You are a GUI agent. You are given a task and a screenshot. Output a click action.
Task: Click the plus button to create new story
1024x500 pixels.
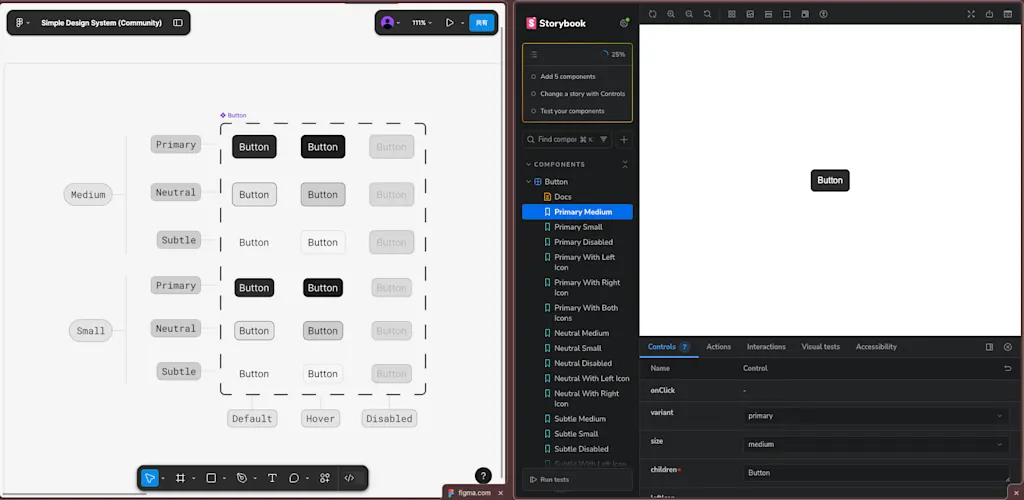click(x=624, y=139)
